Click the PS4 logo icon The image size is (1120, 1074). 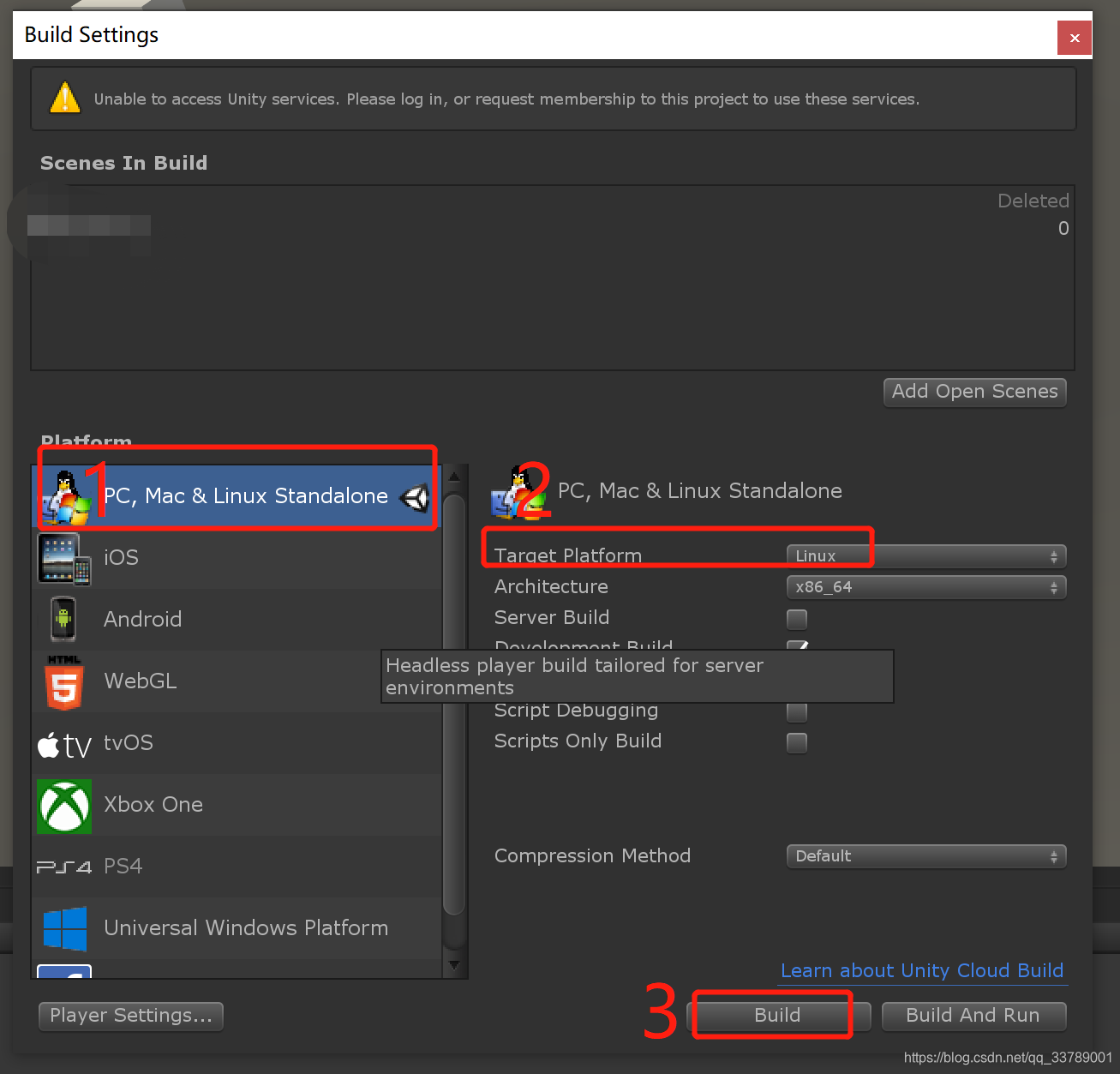tap(64, 867)
